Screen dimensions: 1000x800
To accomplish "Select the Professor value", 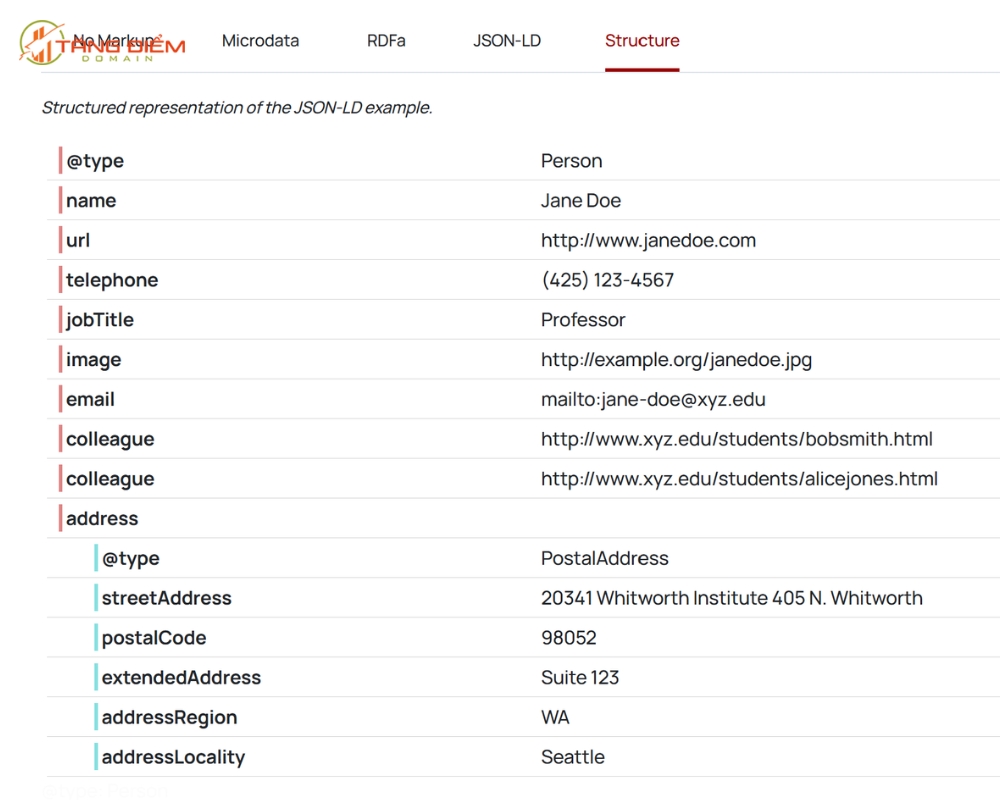I will 583,320.
